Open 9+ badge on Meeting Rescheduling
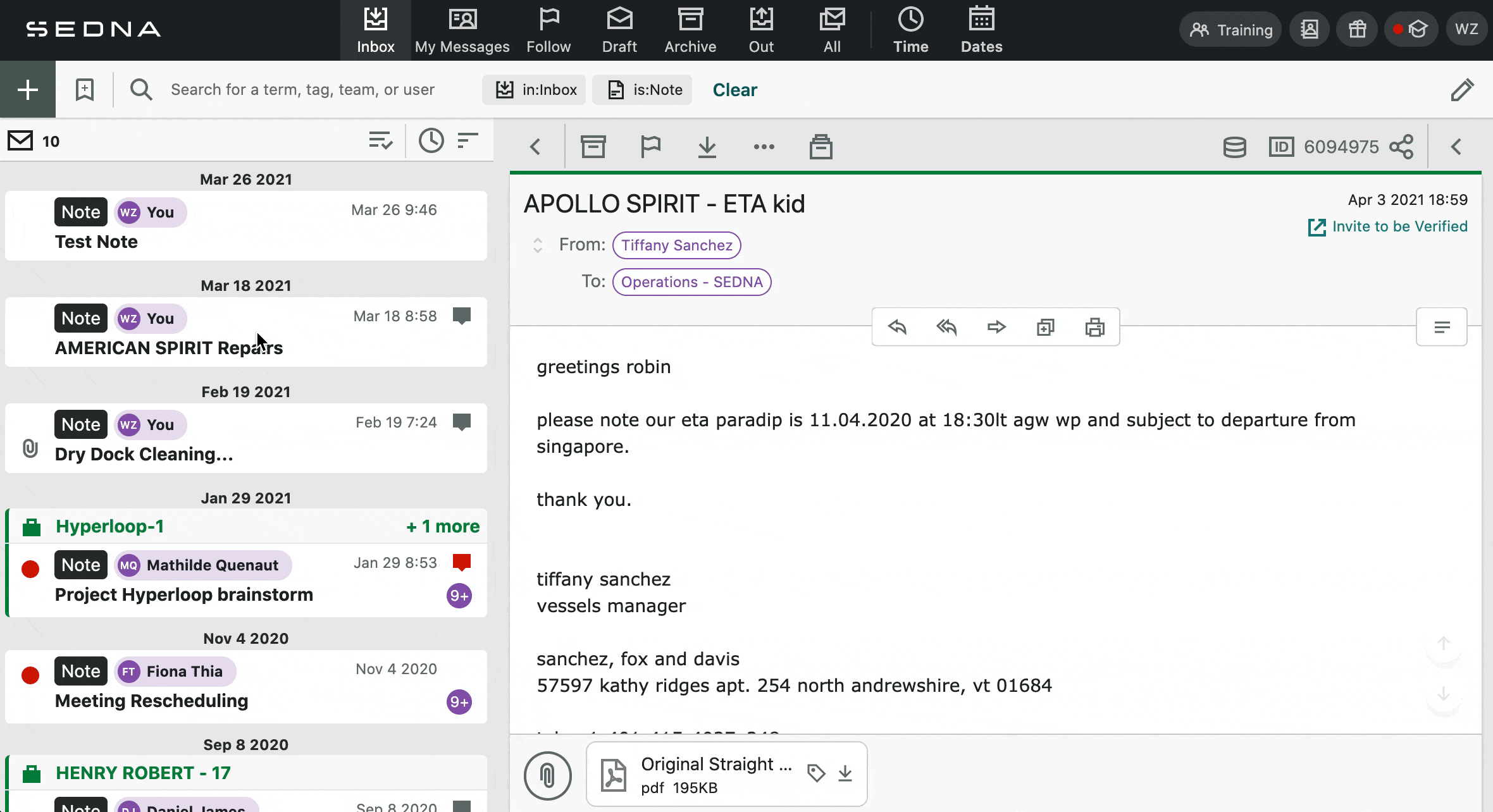 tap(459, 702)
